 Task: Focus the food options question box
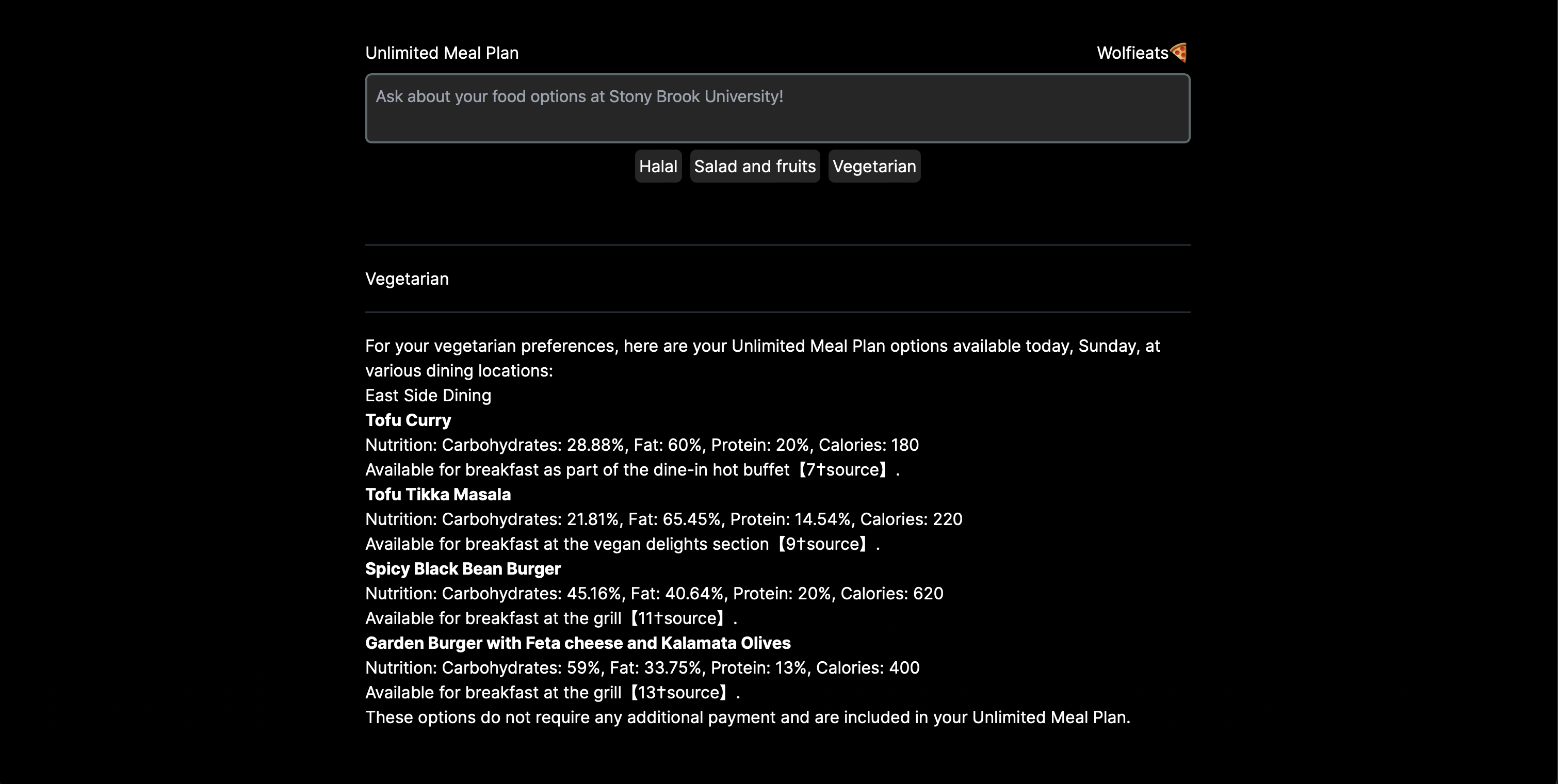777,109
